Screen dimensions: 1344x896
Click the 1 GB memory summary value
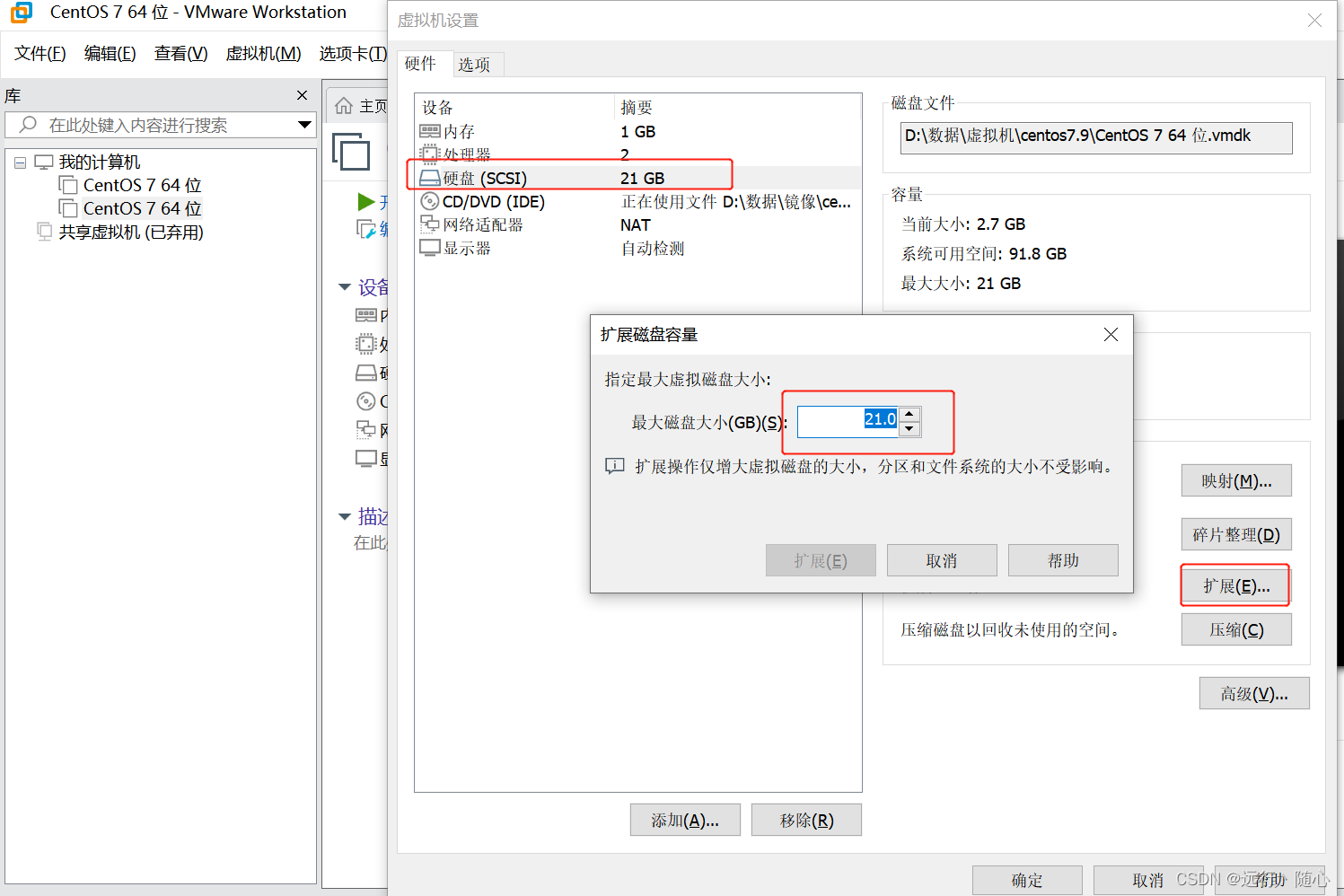point(638,131)
